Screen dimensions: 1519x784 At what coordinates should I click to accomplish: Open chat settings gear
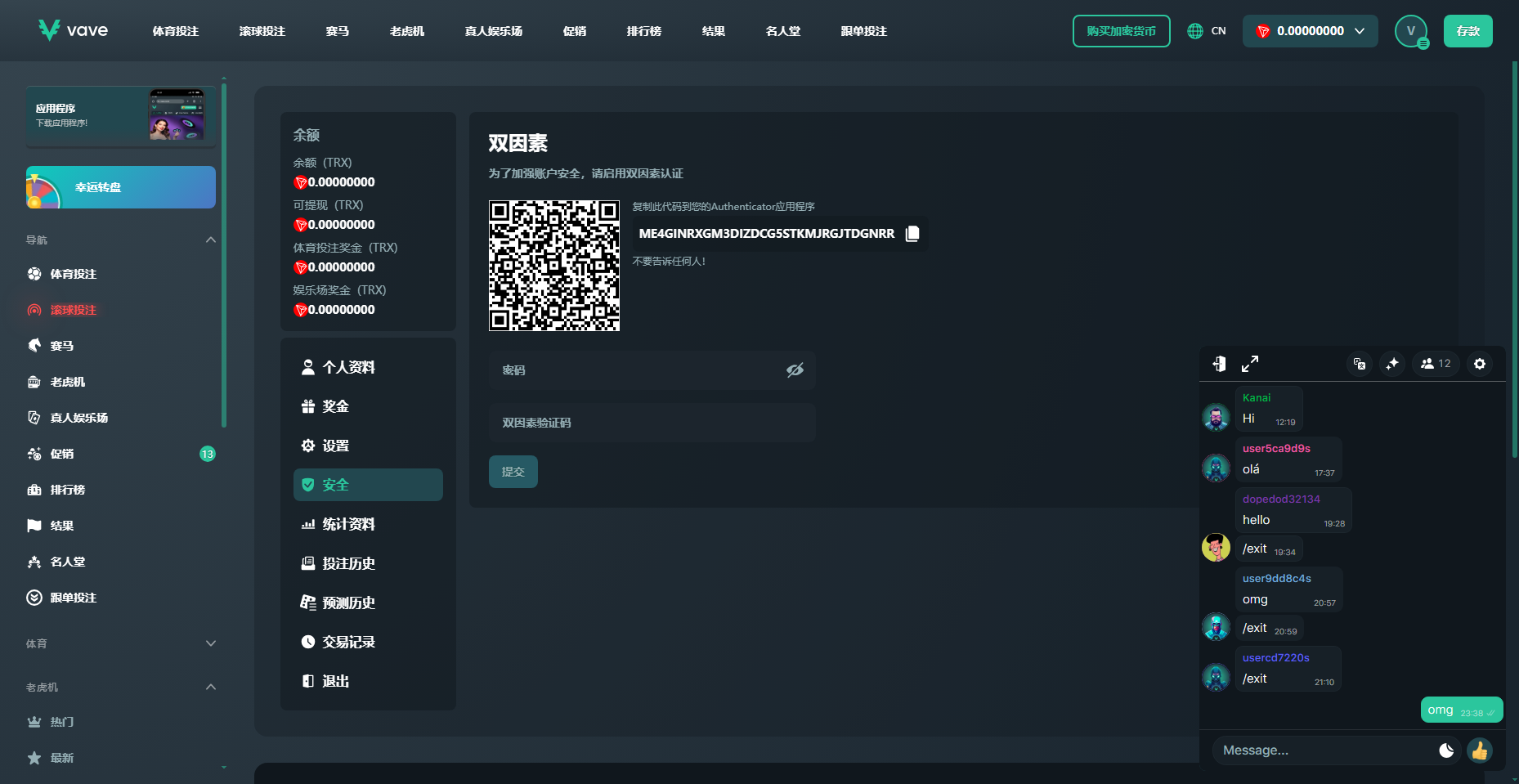coord(1480,364)
